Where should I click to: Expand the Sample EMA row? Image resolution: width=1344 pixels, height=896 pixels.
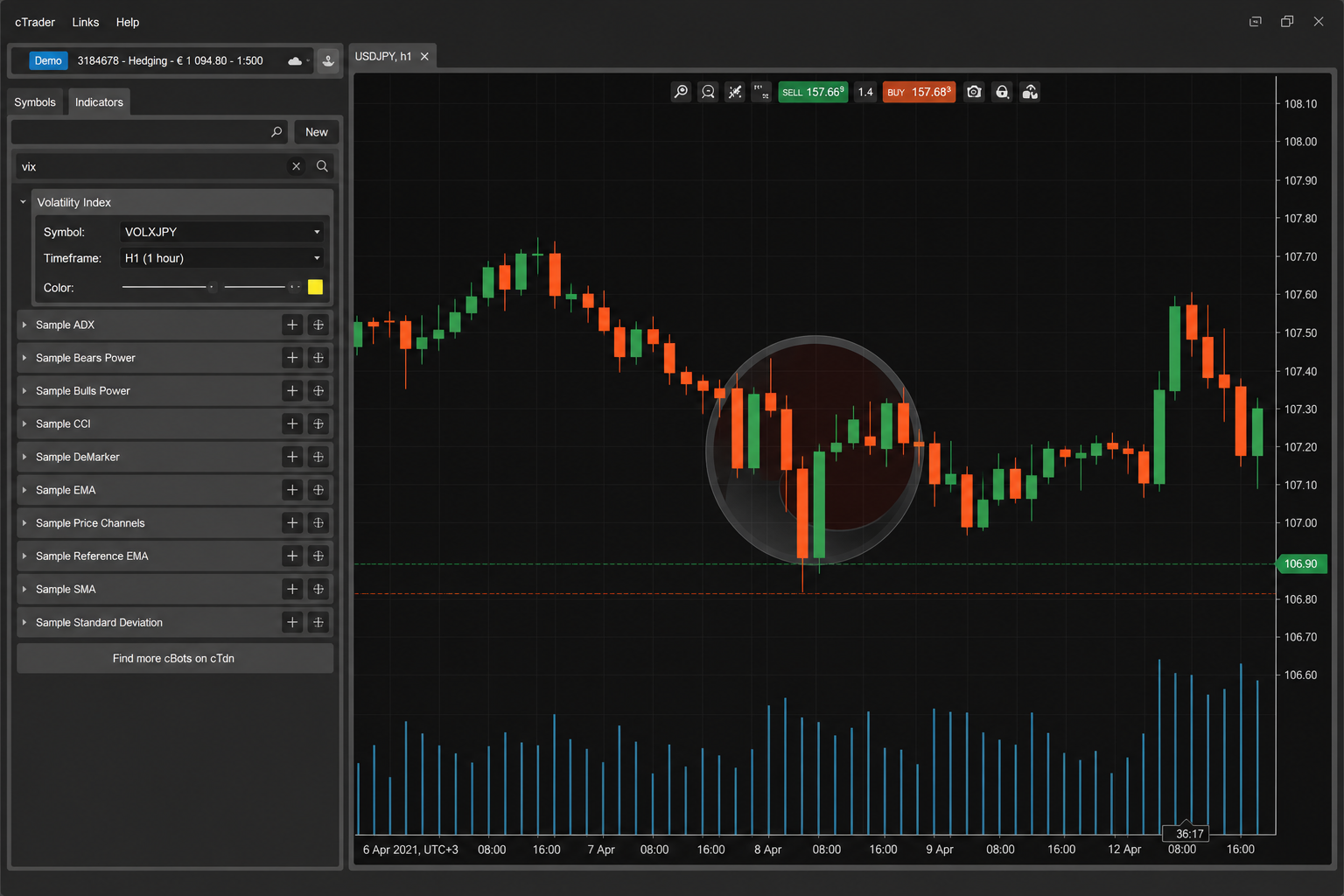[x=24, y=490]
